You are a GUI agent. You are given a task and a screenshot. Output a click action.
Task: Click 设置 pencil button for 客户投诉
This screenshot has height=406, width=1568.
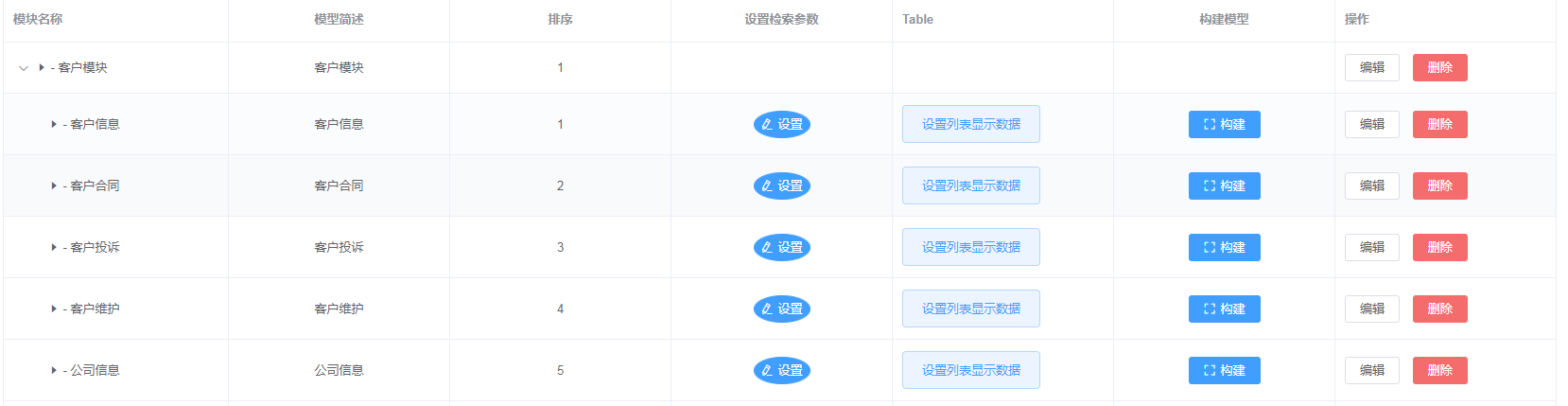[782, 248]
